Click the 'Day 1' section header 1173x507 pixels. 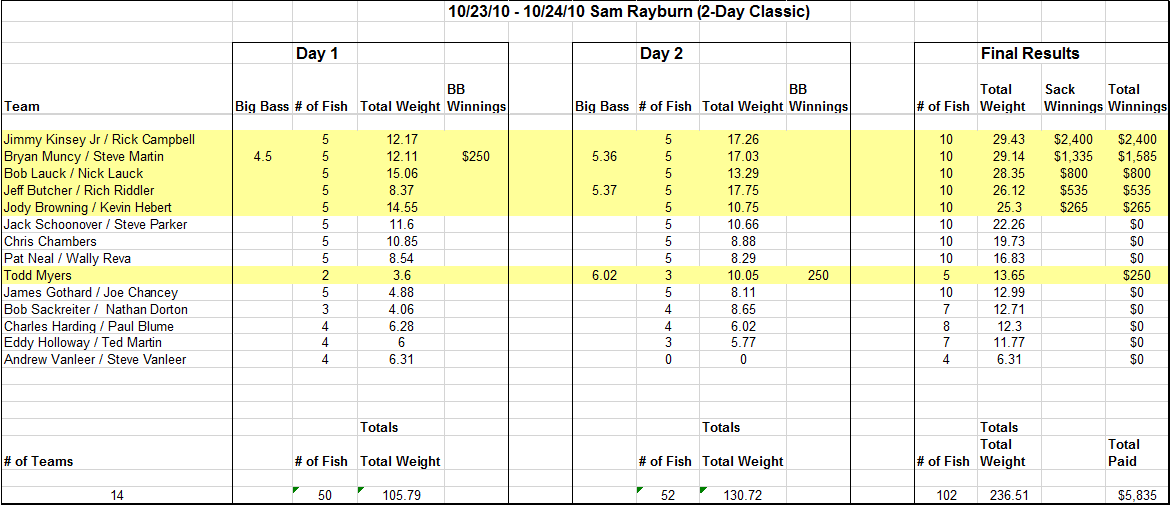(x=318, y=54)
